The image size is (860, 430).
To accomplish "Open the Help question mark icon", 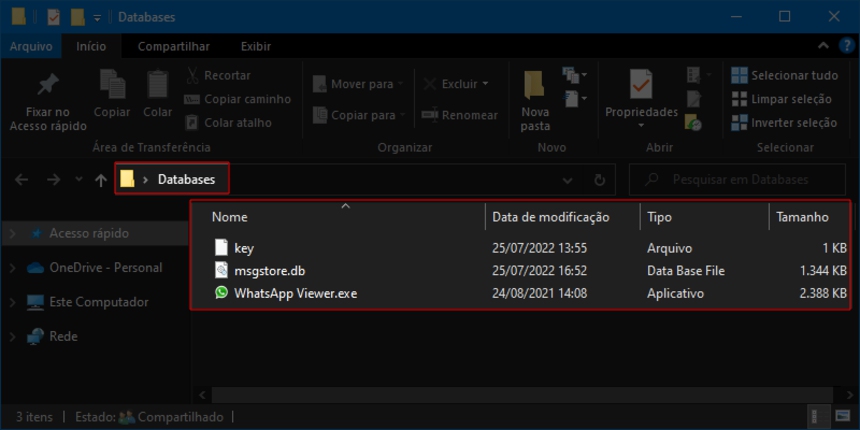I will pos(847,46).
